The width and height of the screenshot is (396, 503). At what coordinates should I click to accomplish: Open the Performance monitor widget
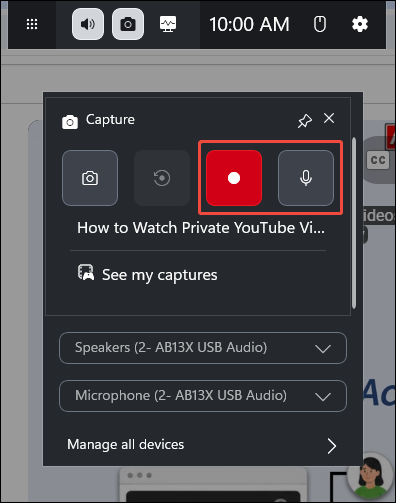[x=168, y=24]
